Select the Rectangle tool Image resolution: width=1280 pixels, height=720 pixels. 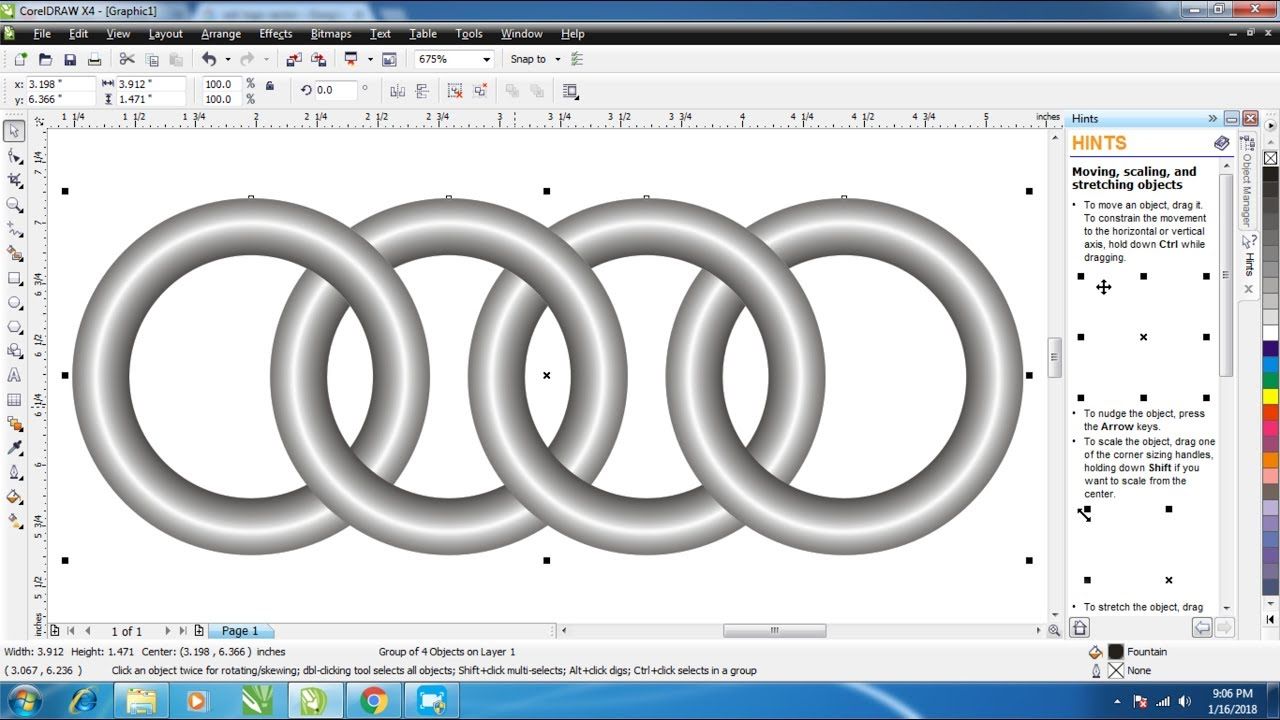[x=14, y=278]
